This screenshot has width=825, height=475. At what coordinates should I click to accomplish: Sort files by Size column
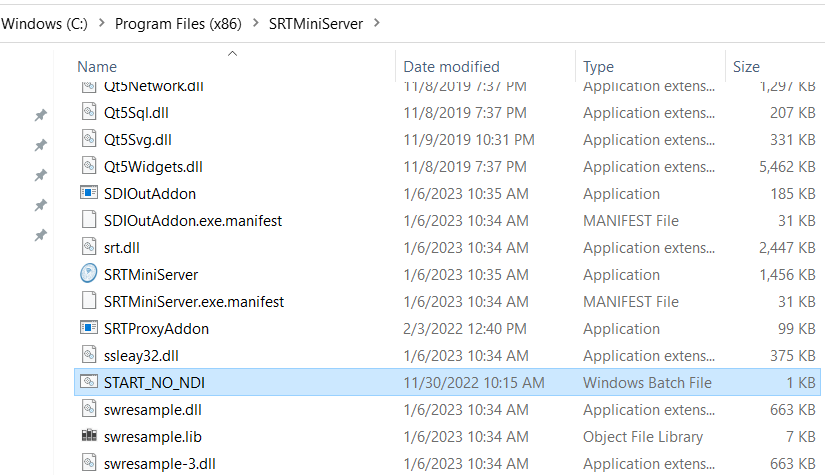(x=746, y=67)
